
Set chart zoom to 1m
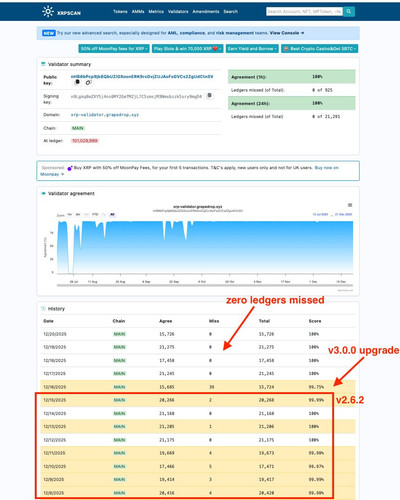click(x=69, y=215)
